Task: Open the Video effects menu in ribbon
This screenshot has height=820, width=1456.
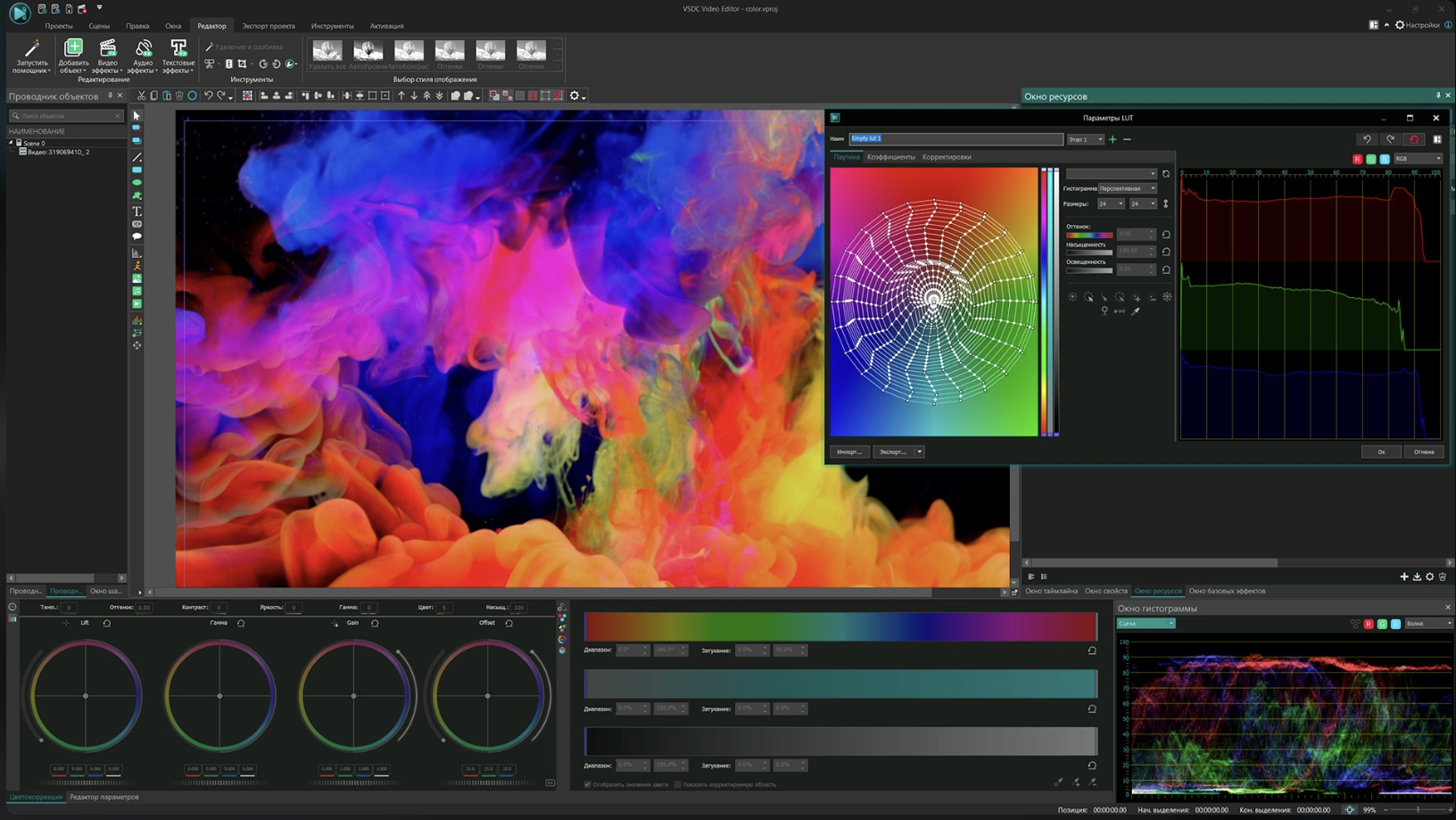Action: pos(107,55)
